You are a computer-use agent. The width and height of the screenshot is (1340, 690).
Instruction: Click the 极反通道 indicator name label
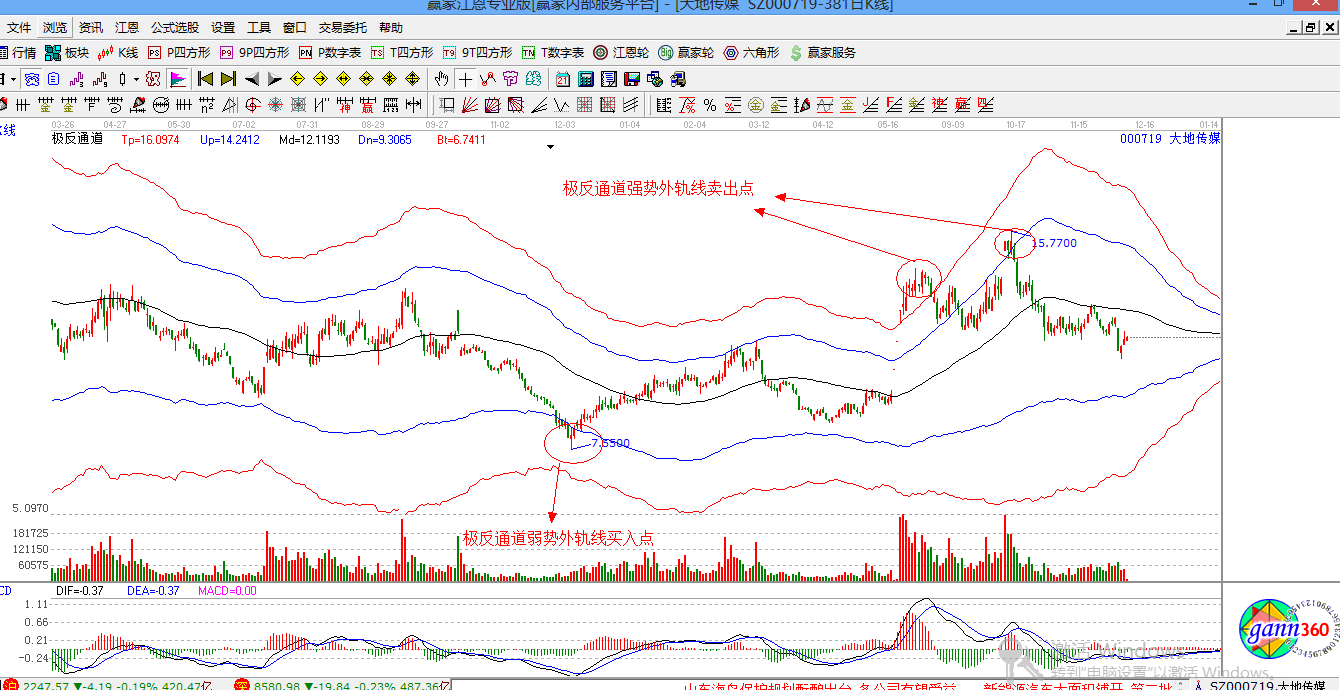pos(77,139)
